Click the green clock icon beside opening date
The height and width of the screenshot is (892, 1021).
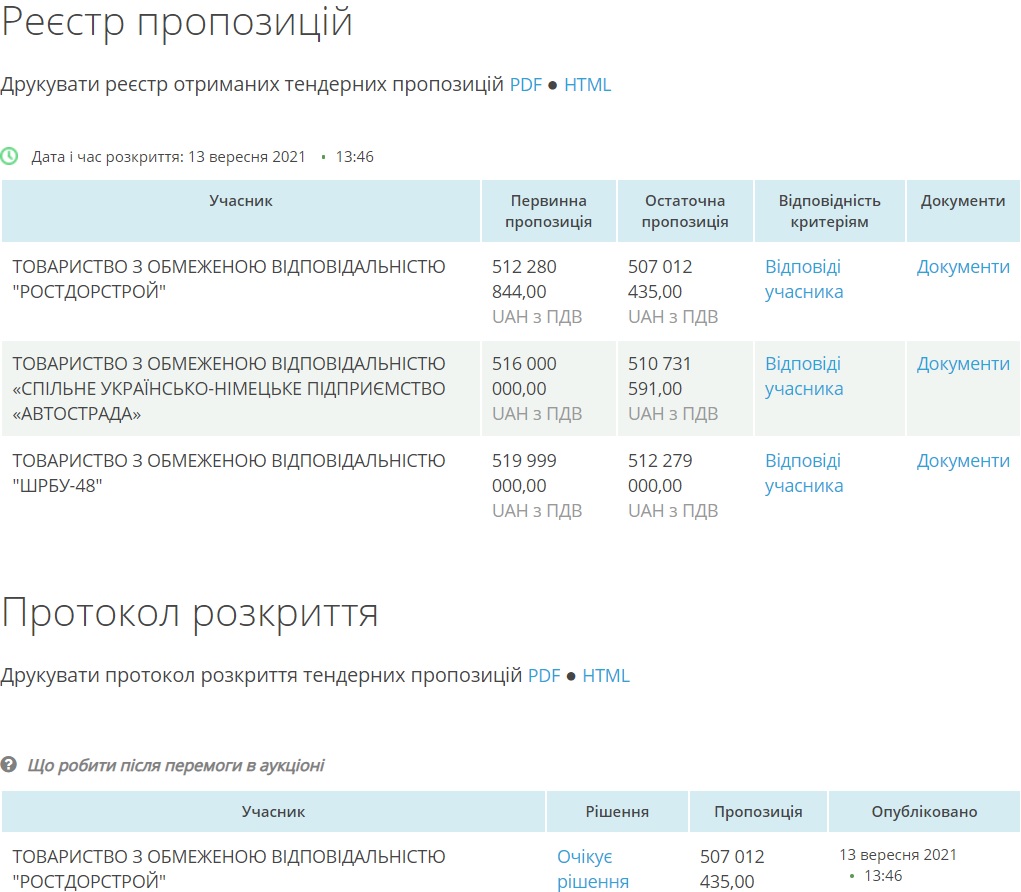click(x=9, y=156)
